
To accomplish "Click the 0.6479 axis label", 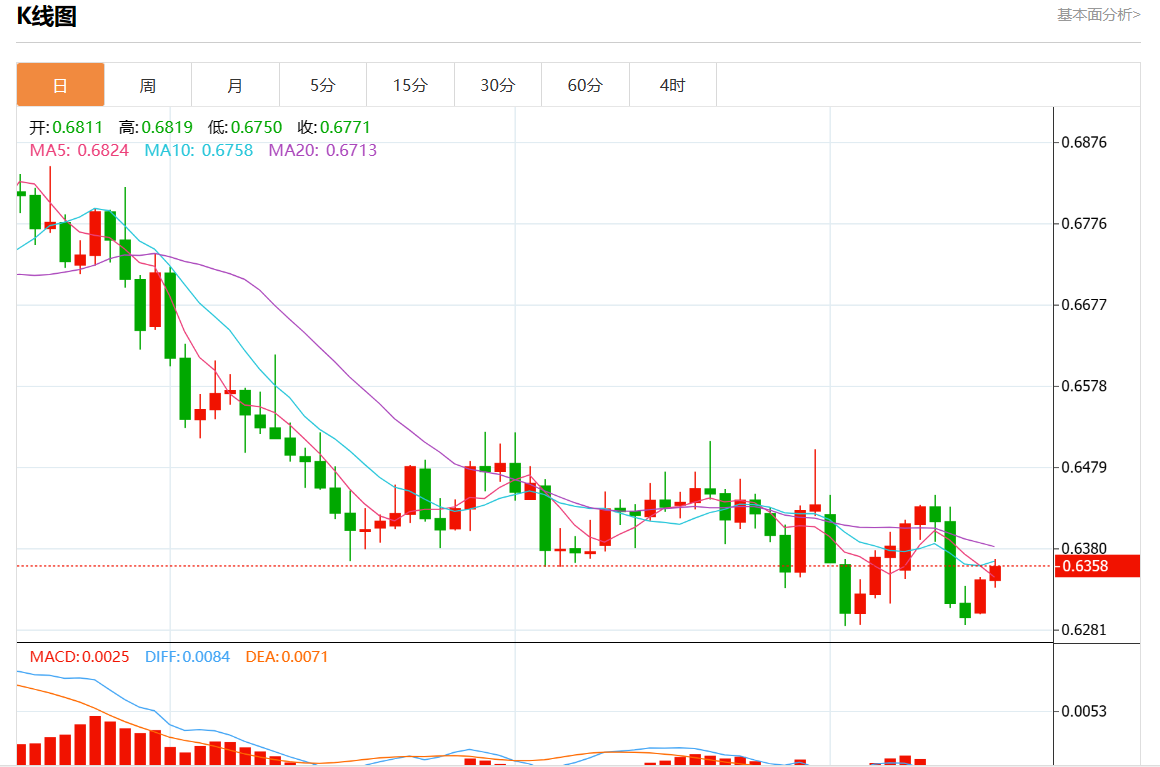I will click(1084, 467).
